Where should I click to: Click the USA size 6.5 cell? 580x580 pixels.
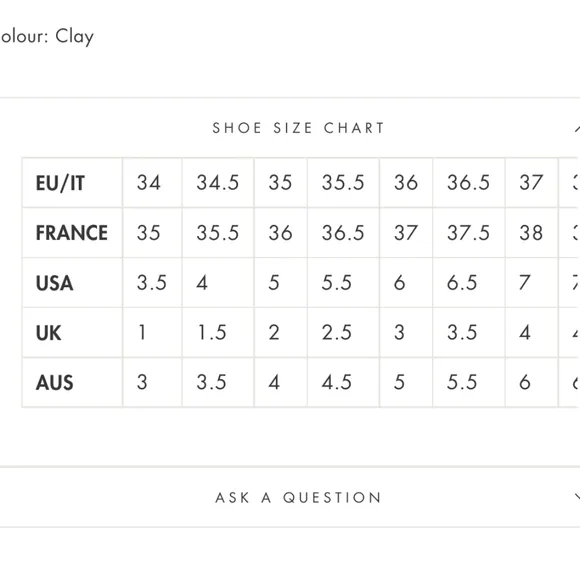[469, 283]
